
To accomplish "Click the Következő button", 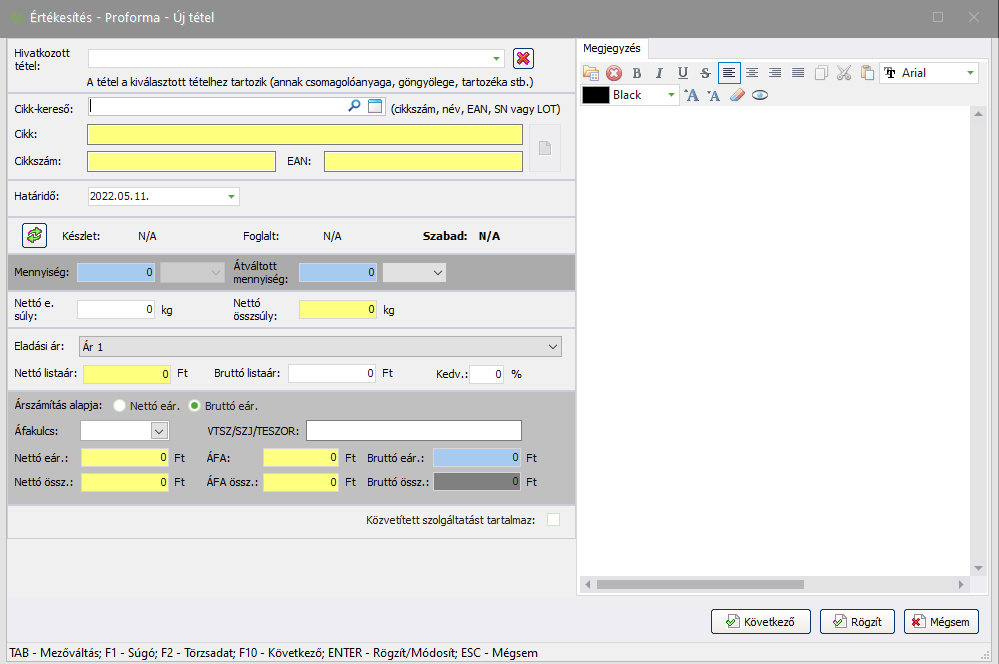I will (760, 622).
